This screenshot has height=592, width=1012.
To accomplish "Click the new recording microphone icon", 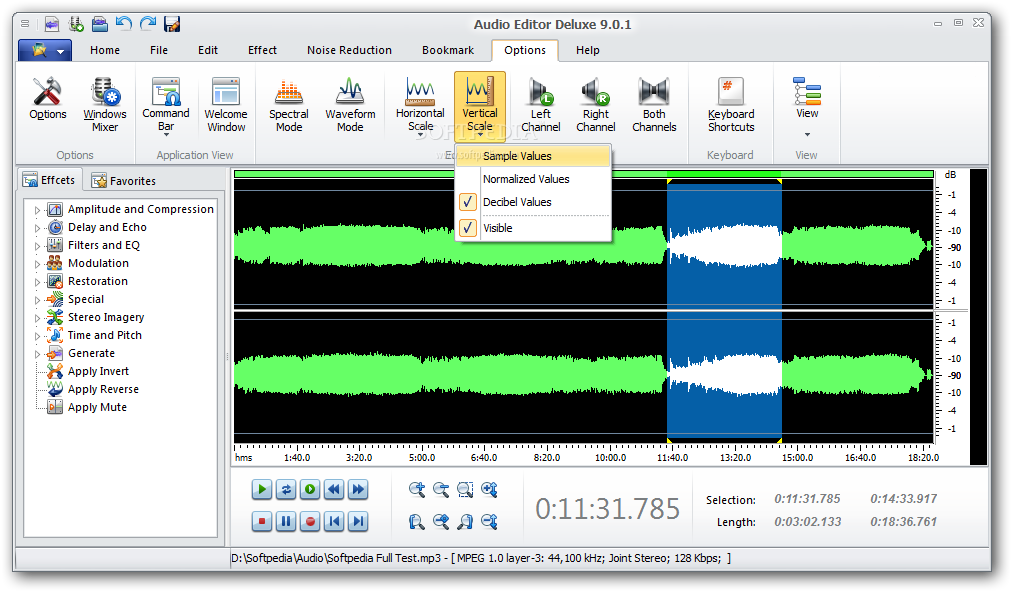I will click(76, 25).
